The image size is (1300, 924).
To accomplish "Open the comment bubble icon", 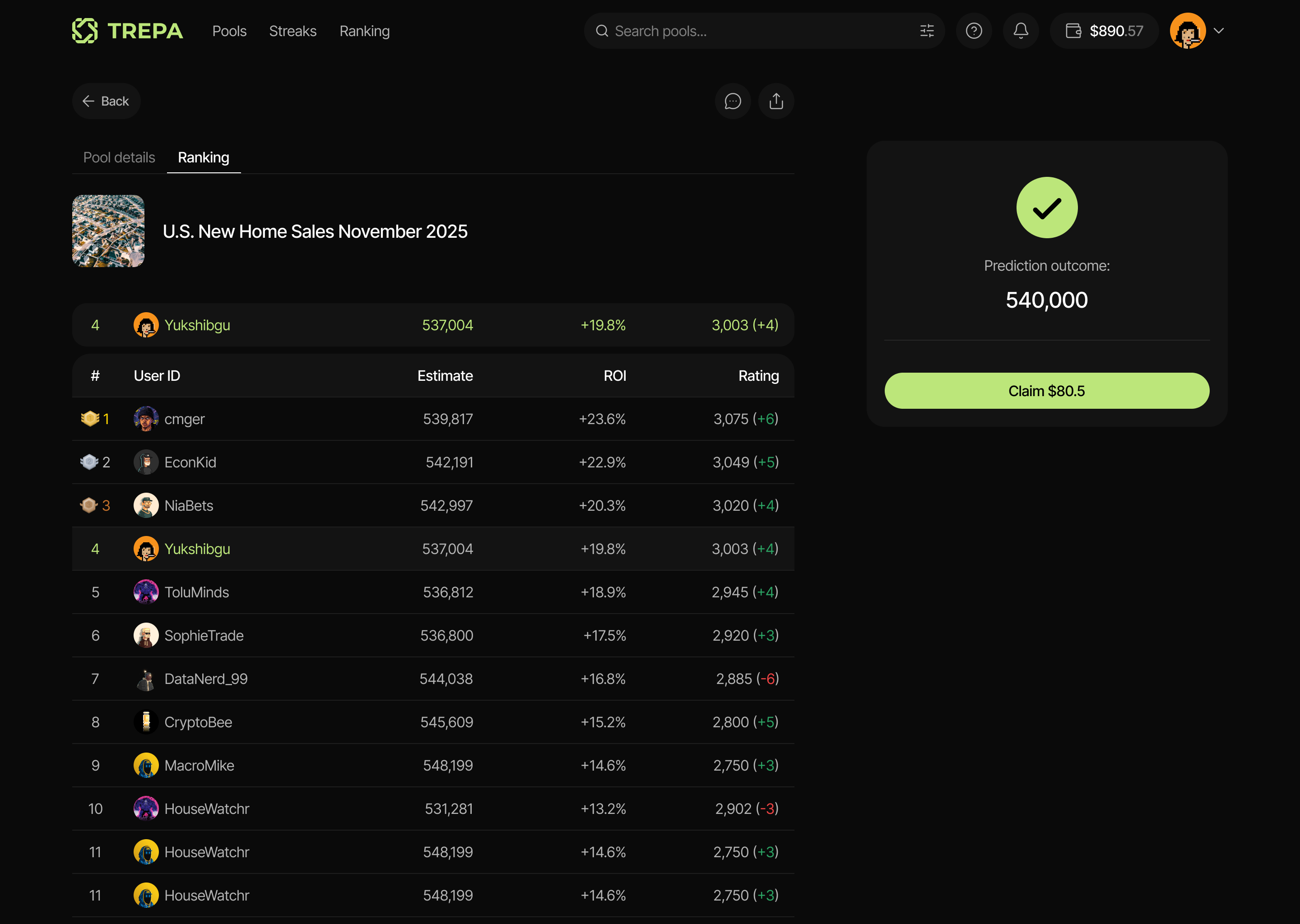I will (733, 101).
